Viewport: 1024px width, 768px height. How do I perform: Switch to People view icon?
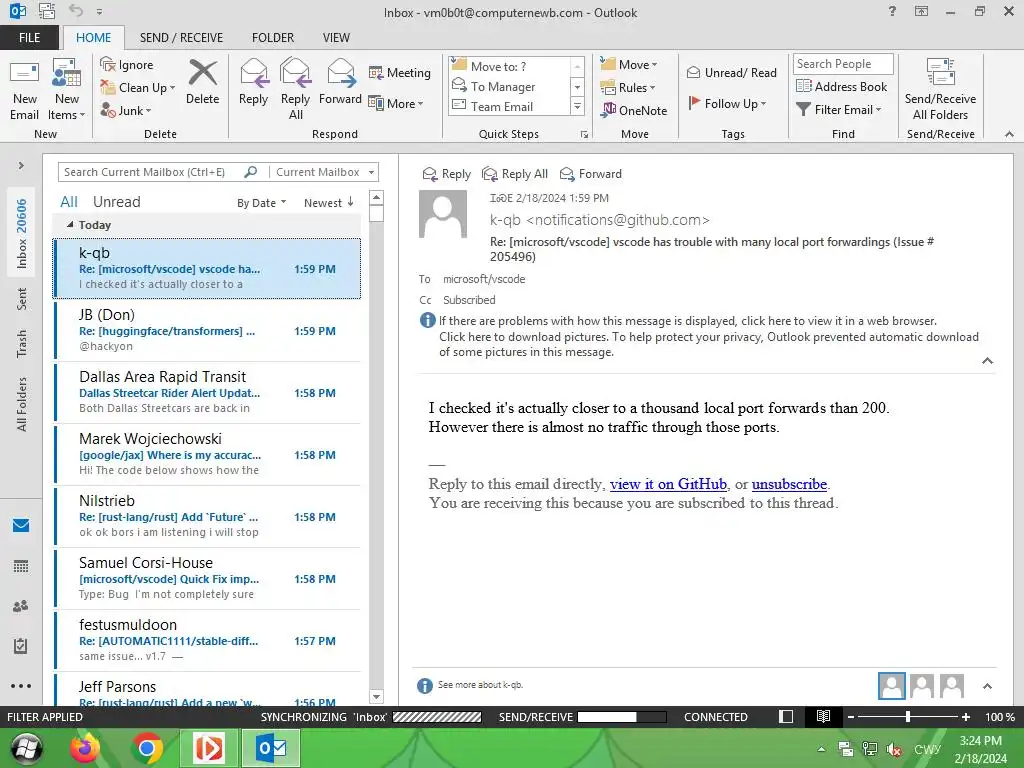(21, 606)
